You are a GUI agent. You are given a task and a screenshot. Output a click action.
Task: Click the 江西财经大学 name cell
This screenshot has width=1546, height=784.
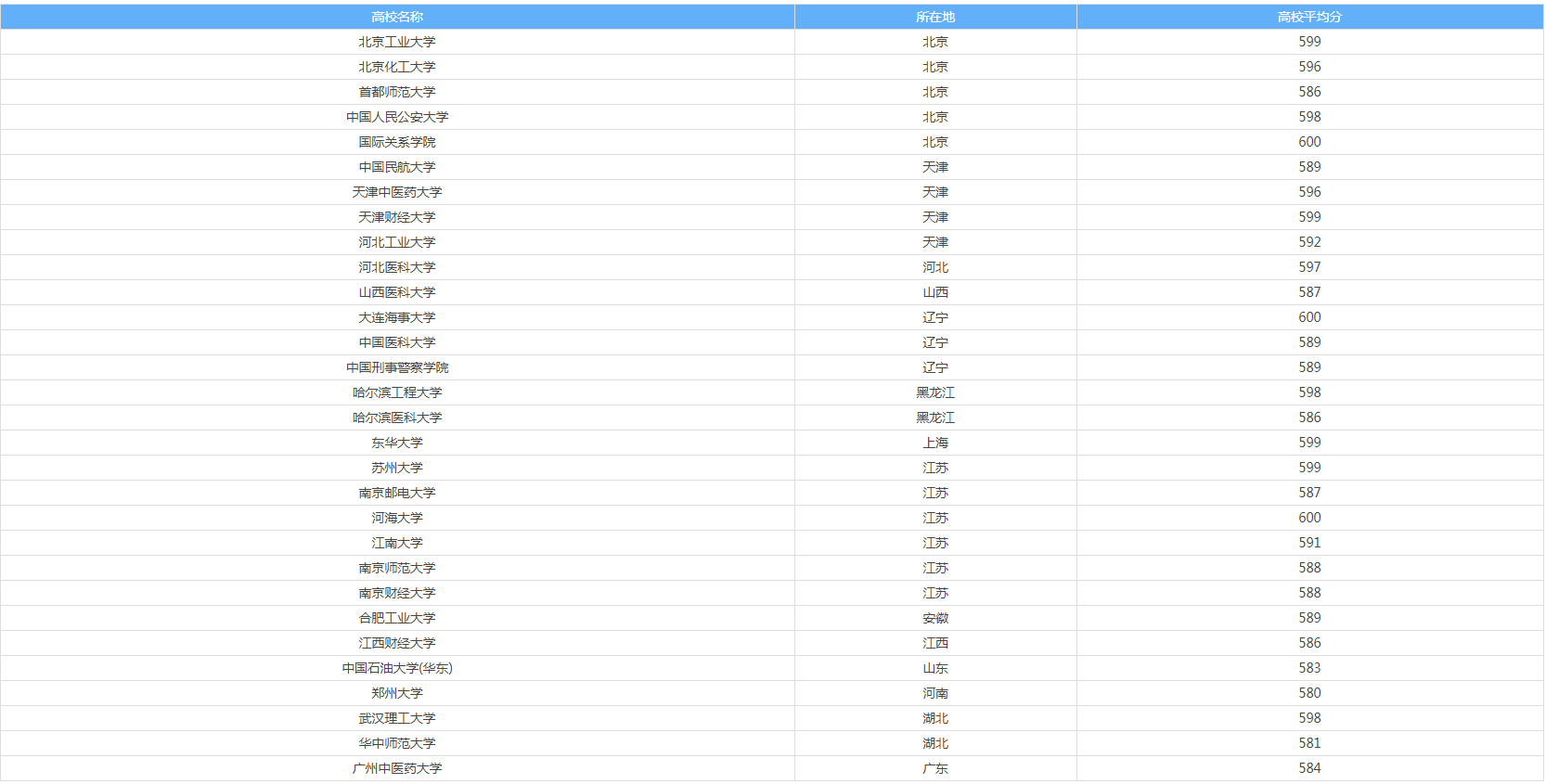tap(397, 643)
